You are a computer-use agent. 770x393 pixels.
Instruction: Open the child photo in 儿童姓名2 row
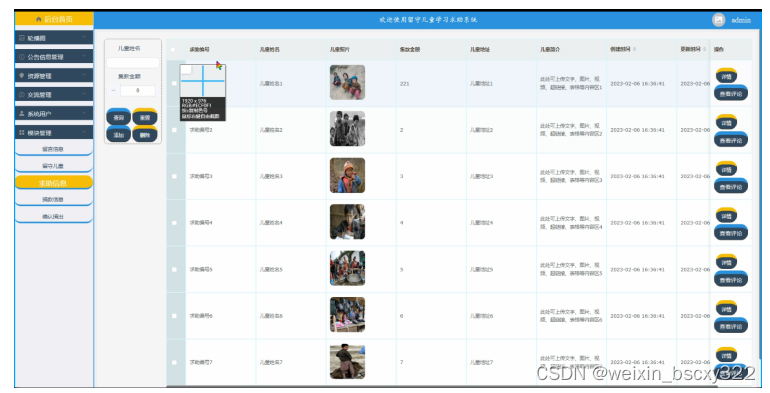(x=347, y=129)
